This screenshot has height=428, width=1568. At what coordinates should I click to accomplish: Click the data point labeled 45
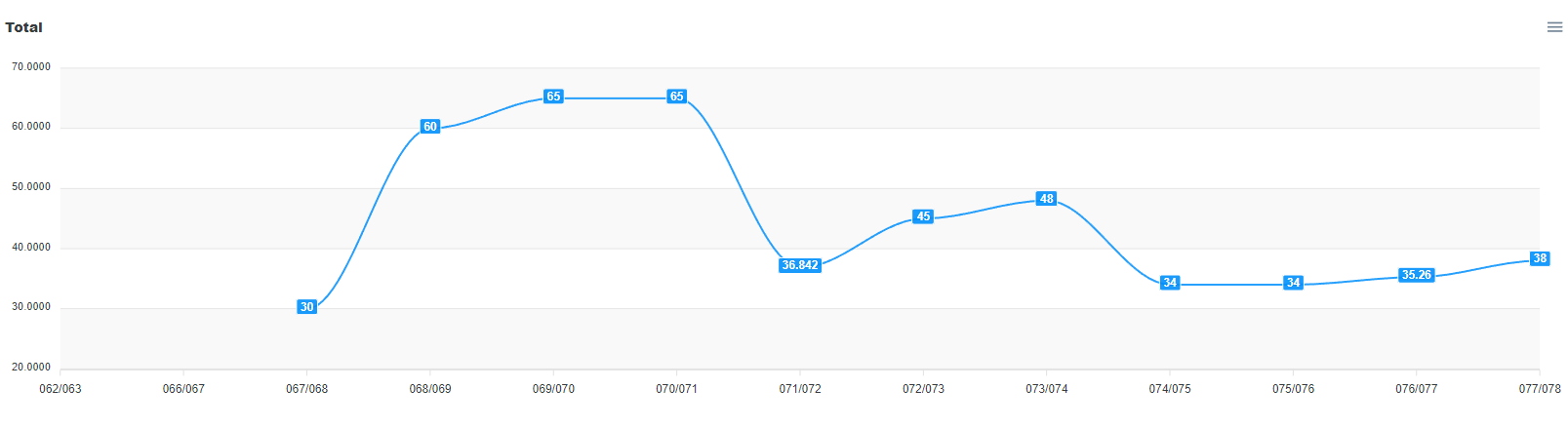click(923, 216)
